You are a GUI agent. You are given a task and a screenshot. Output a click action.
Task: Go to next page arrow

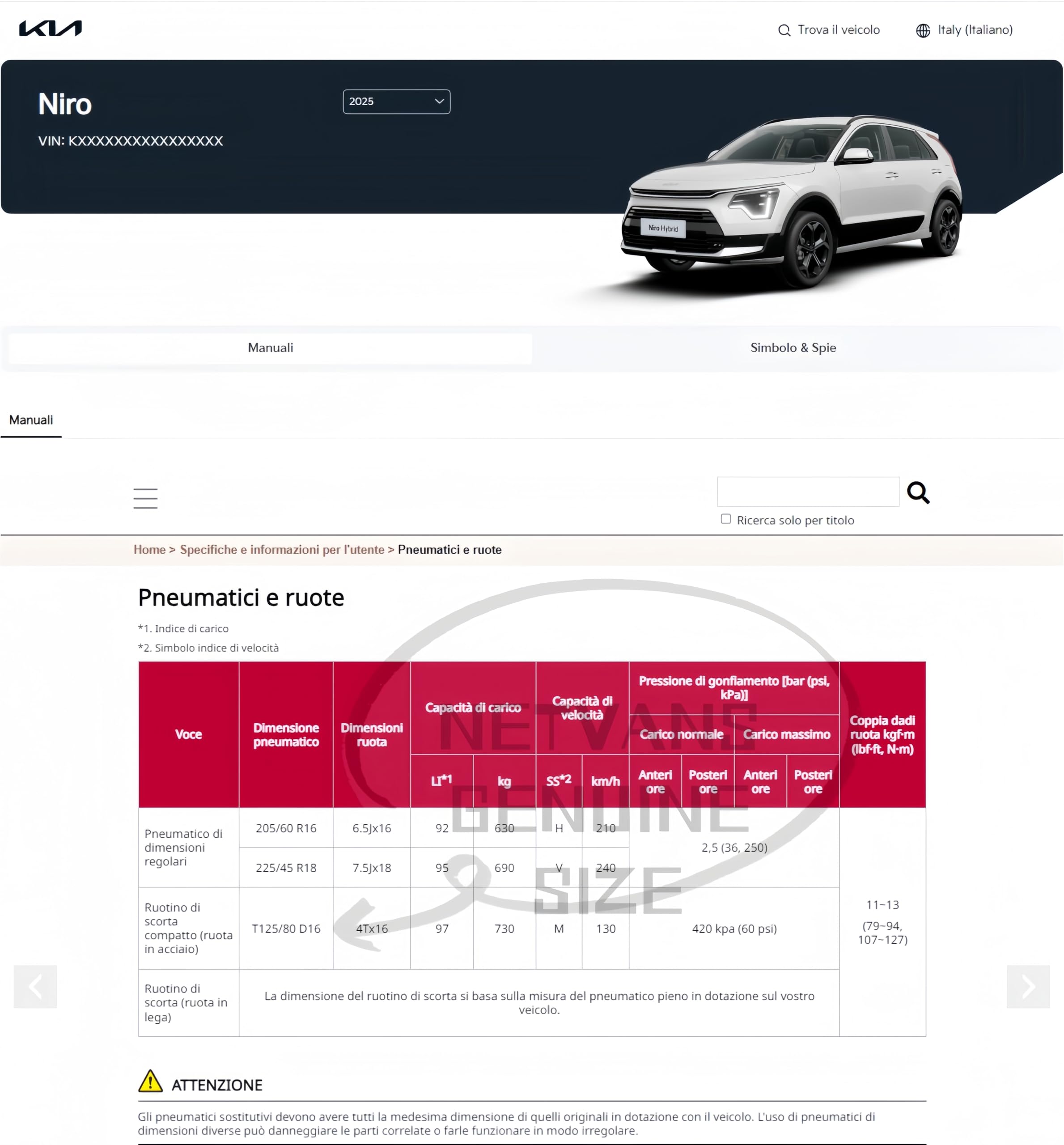tap(1028, 986)
